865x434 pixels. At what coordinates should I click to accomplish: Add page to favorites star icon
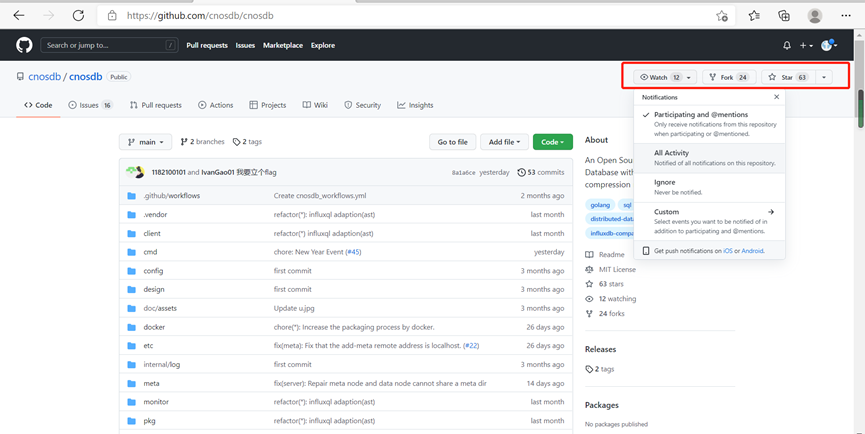(722, 16)
